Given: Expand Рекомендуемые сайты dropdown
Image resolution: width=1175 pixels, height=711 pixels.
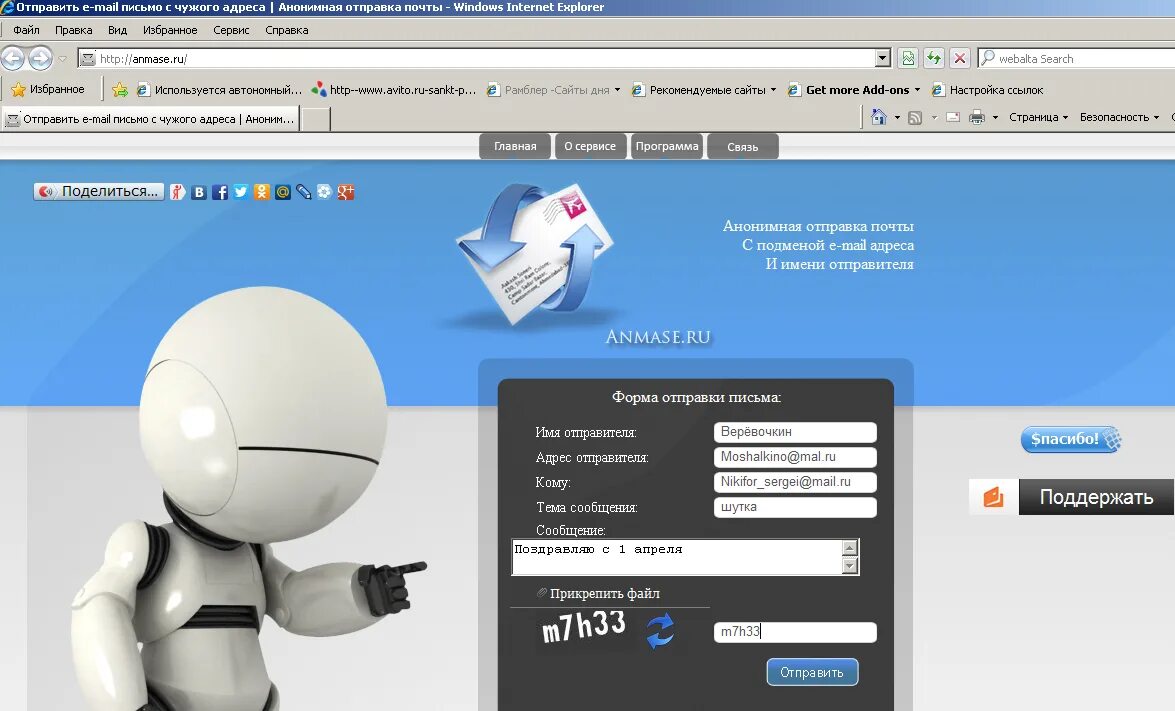Looking at the screenshot, I should click(773, 90).
